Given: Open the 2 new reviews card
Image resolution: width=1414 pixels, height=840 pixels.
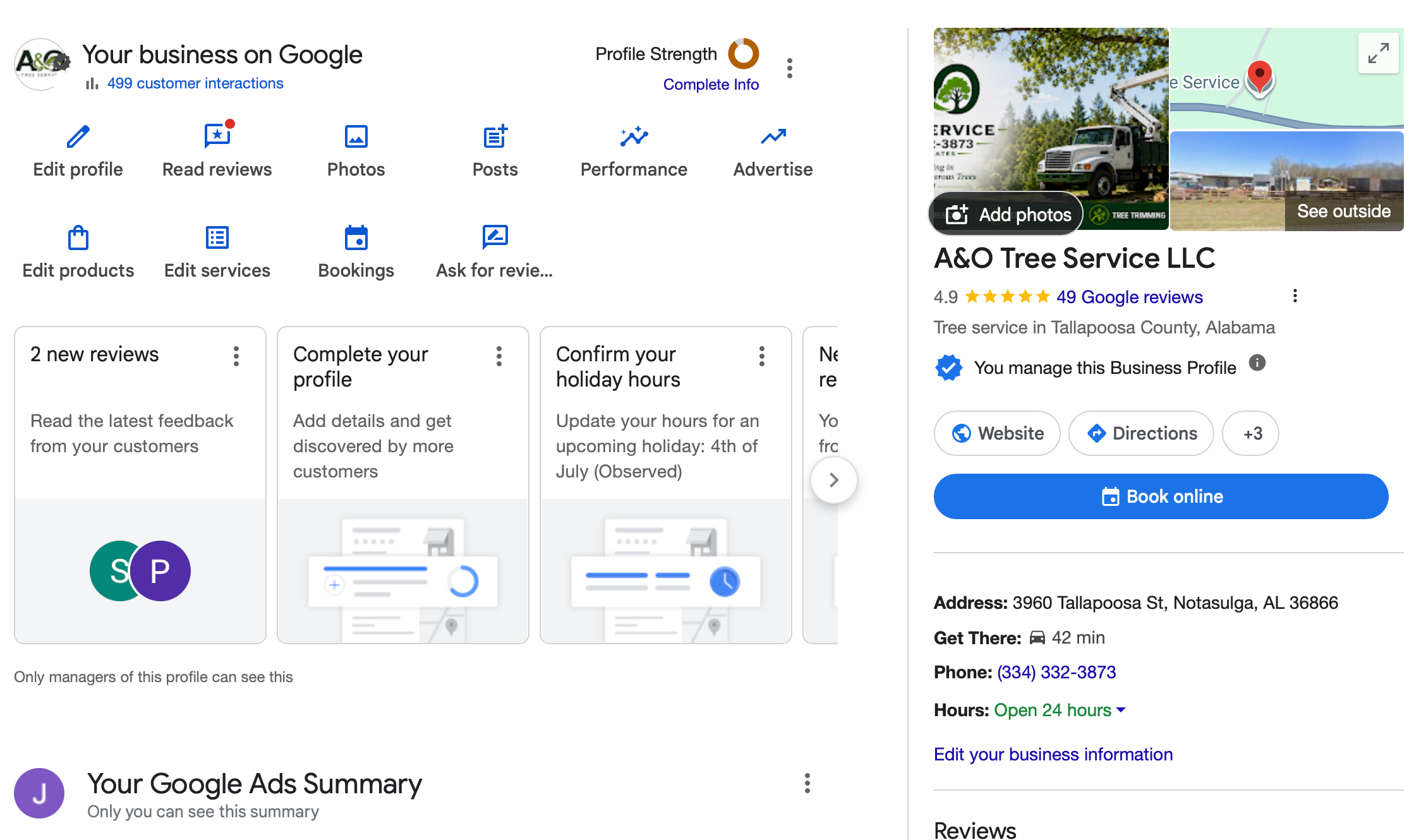Looking at the screenshot, I should (x=140, y=485).
